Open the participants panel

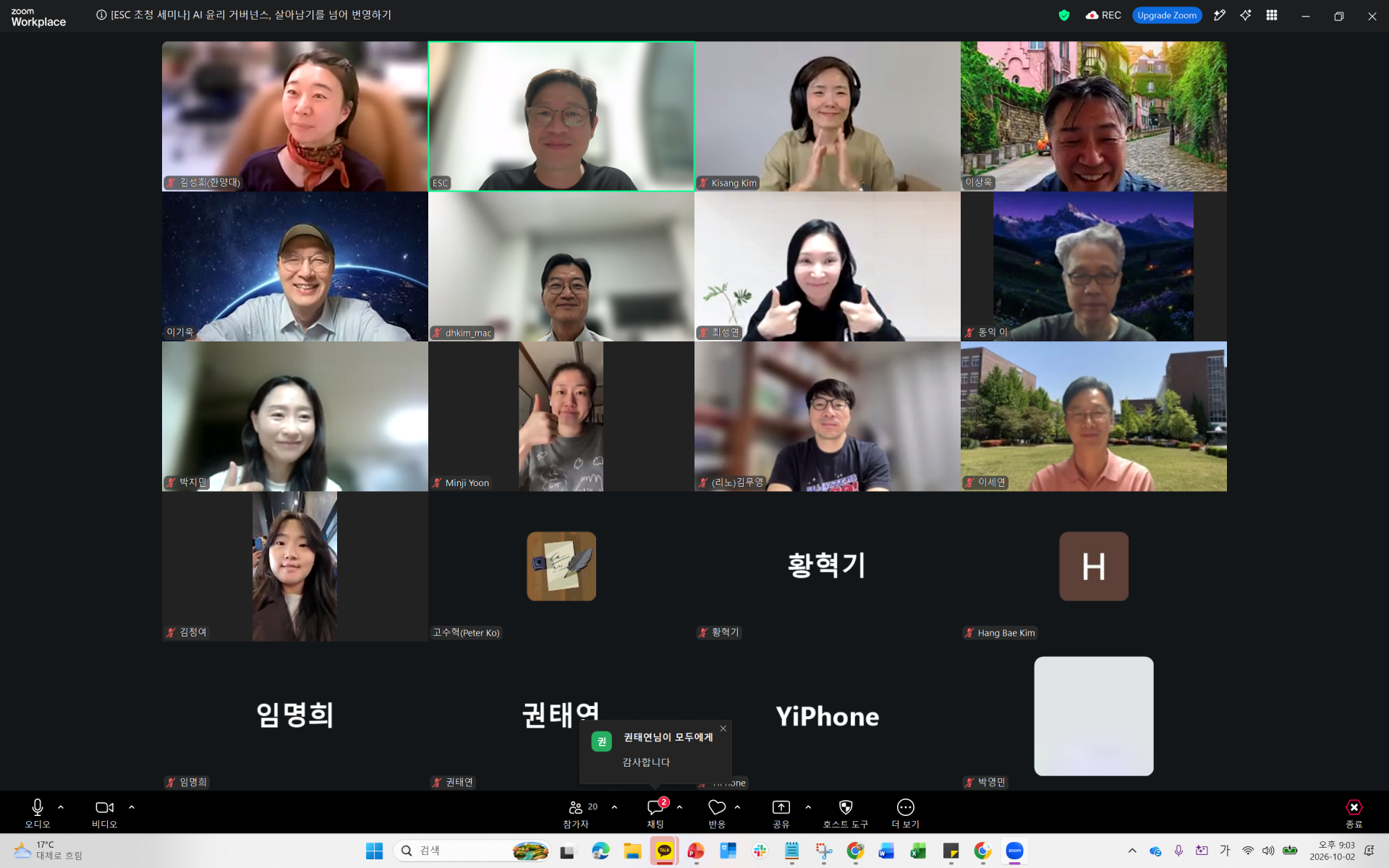577,813
